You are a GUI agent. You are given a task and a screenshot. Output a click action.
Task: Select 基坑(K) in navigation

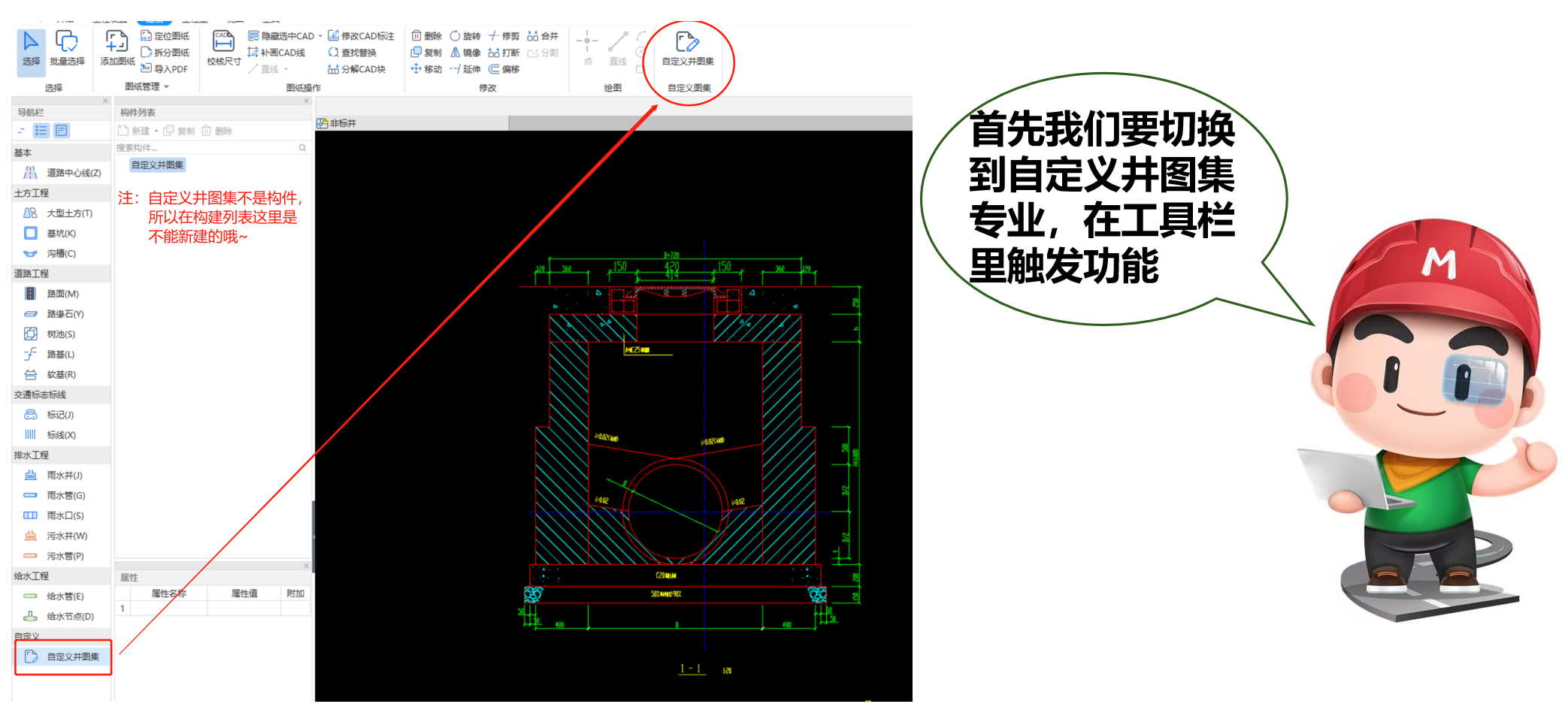click(62, 234)
